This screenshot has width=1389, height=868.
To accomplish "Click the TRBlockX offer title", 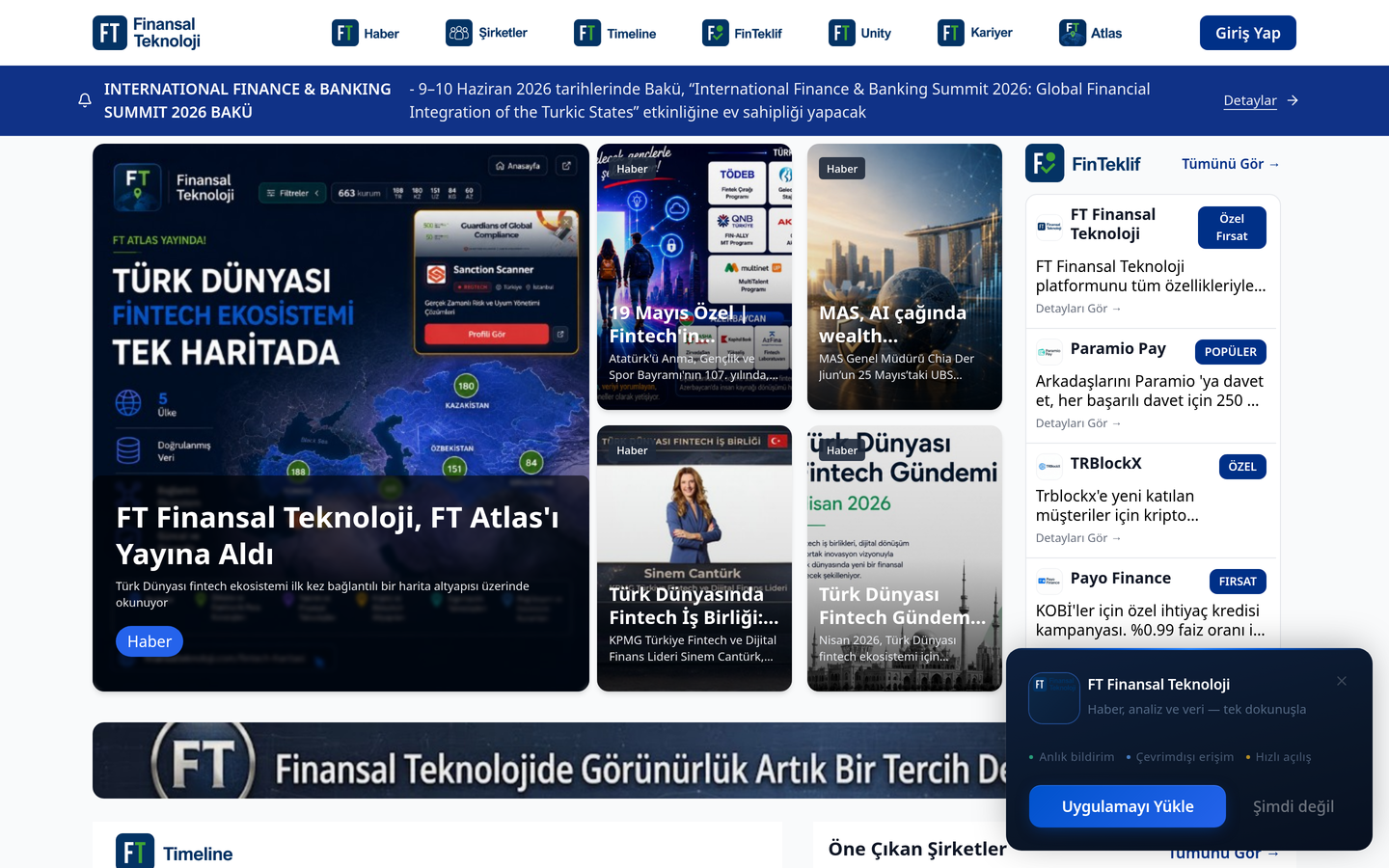I will point(1106,463).
